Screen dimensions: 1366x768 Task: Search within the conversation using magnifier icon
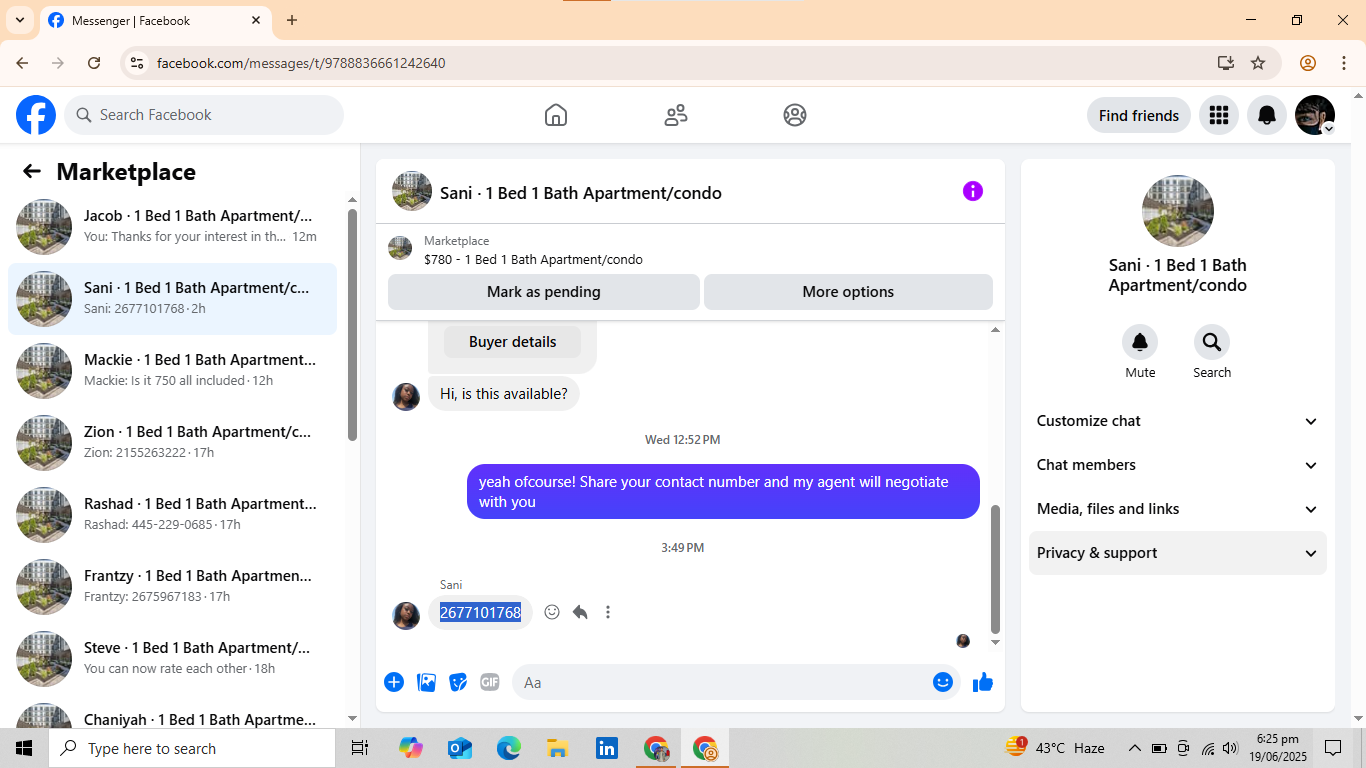(1212, 342)
